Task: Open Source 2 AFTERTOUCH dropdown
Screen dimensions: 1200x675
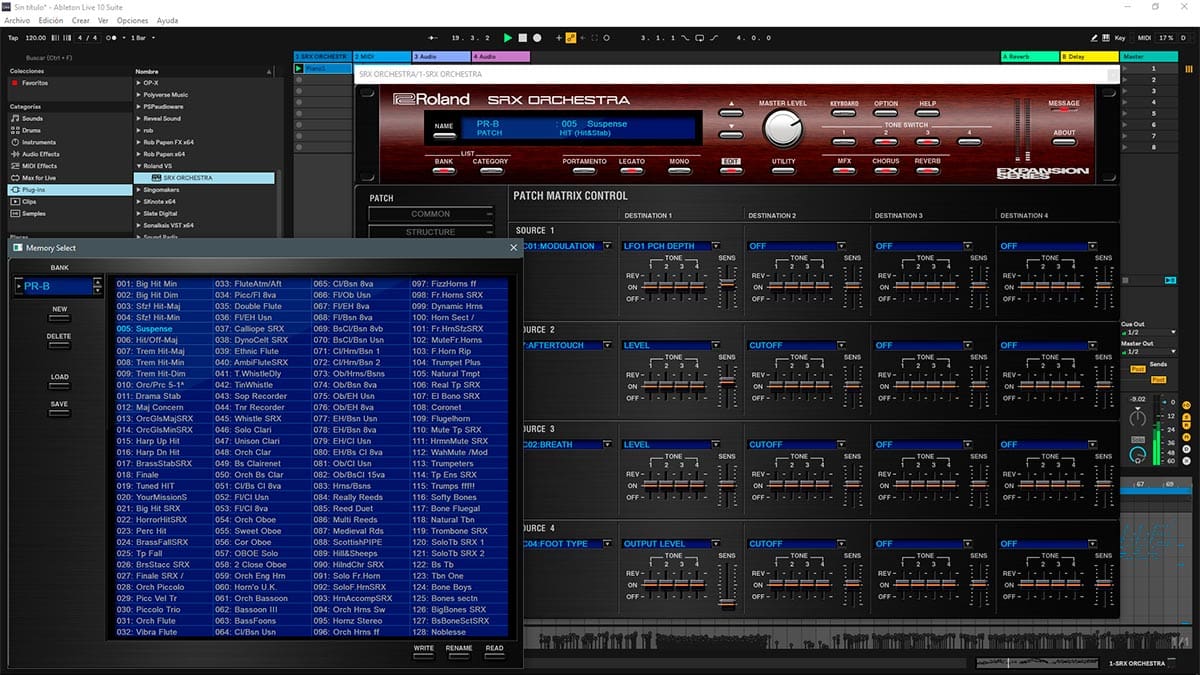Action: pyautogui.click(x=607, y=345)
